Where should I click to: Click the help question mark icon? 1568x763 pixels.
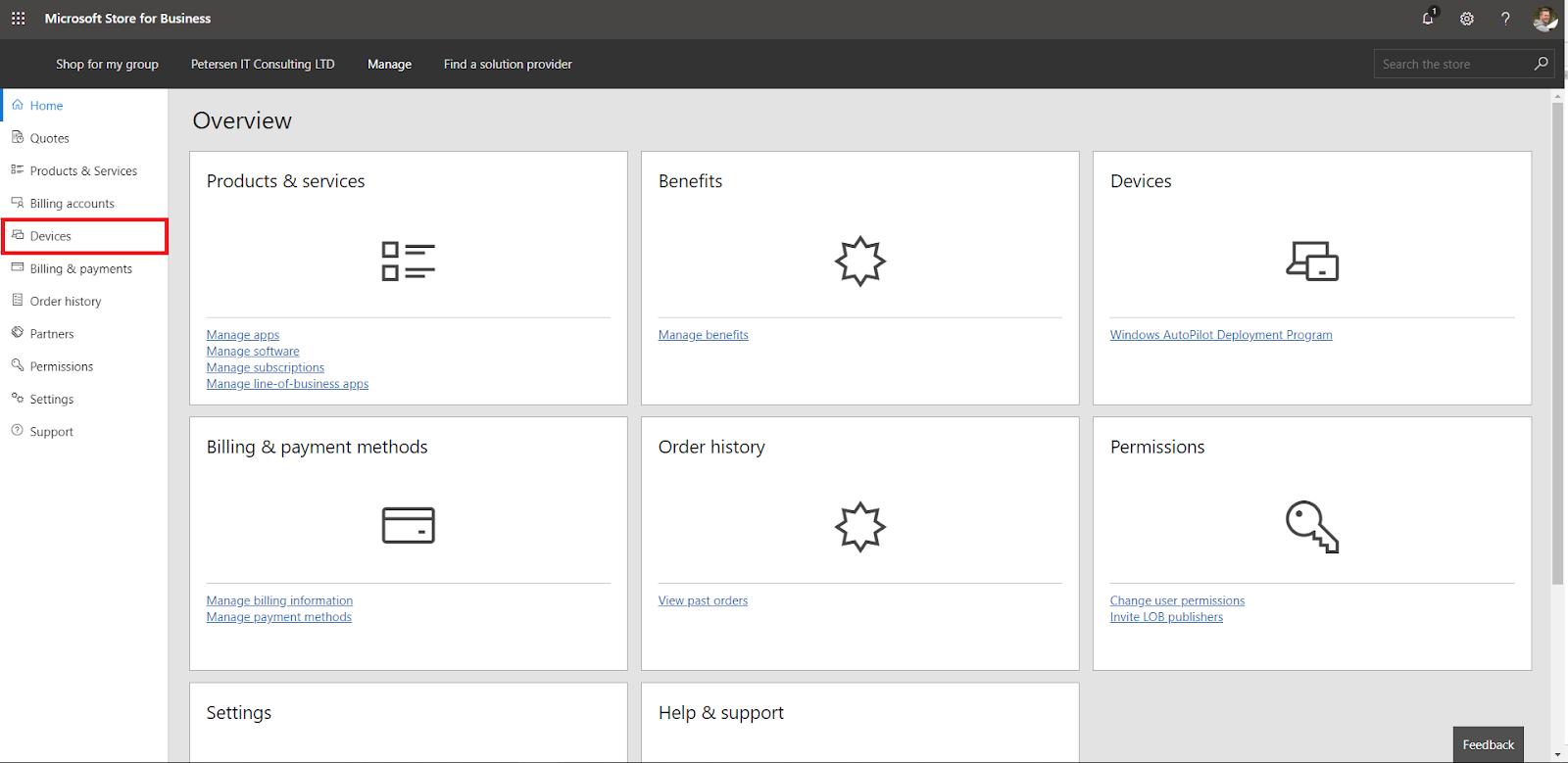click(x=1505, y=19)
